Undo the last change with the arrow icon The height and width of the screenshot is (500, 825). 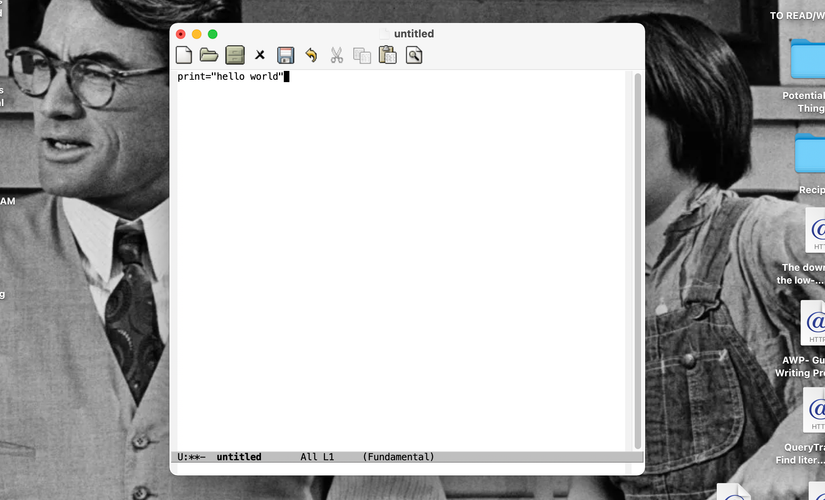(311, 55)
